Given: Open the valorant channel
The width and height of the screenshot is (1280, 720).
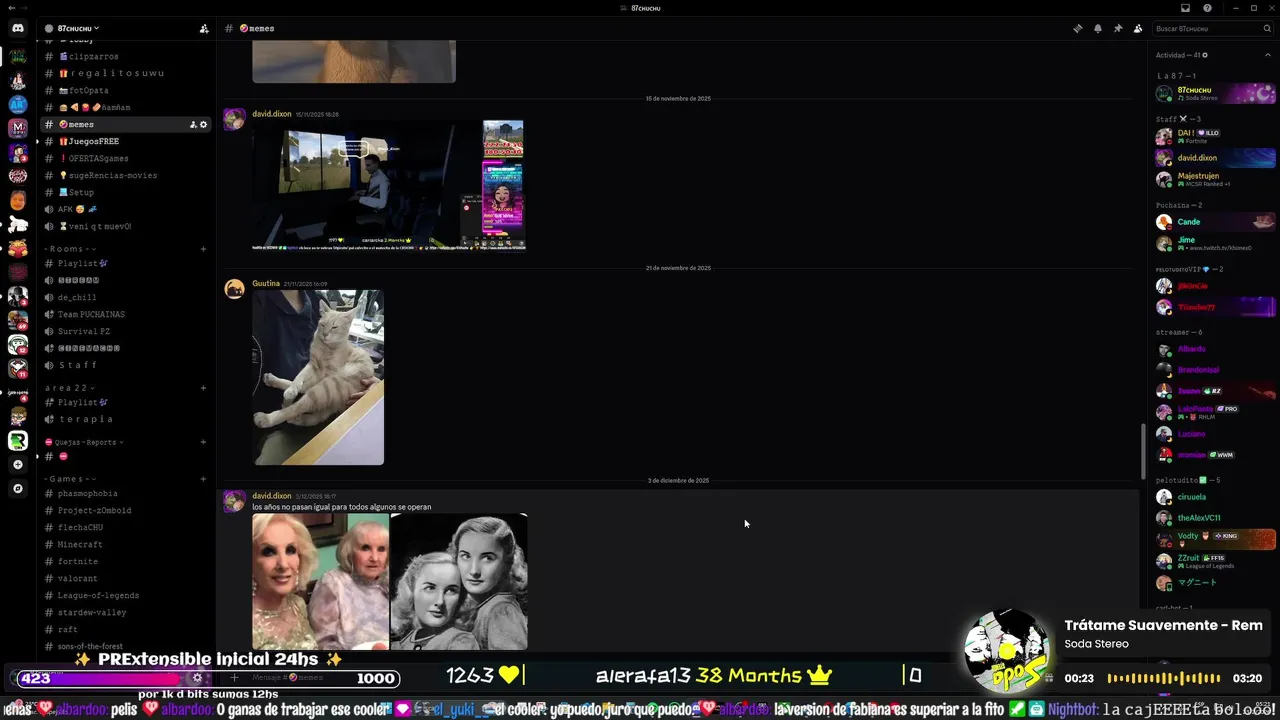Looking at the screenshot, I should point(126,578).
